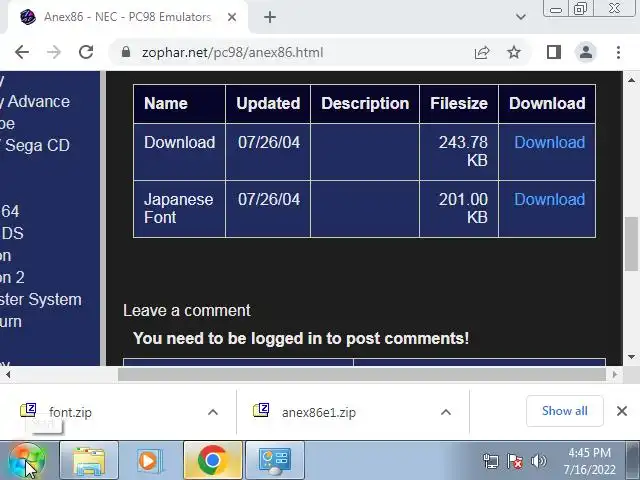View site info via lock icon

(x=126, y=52)
